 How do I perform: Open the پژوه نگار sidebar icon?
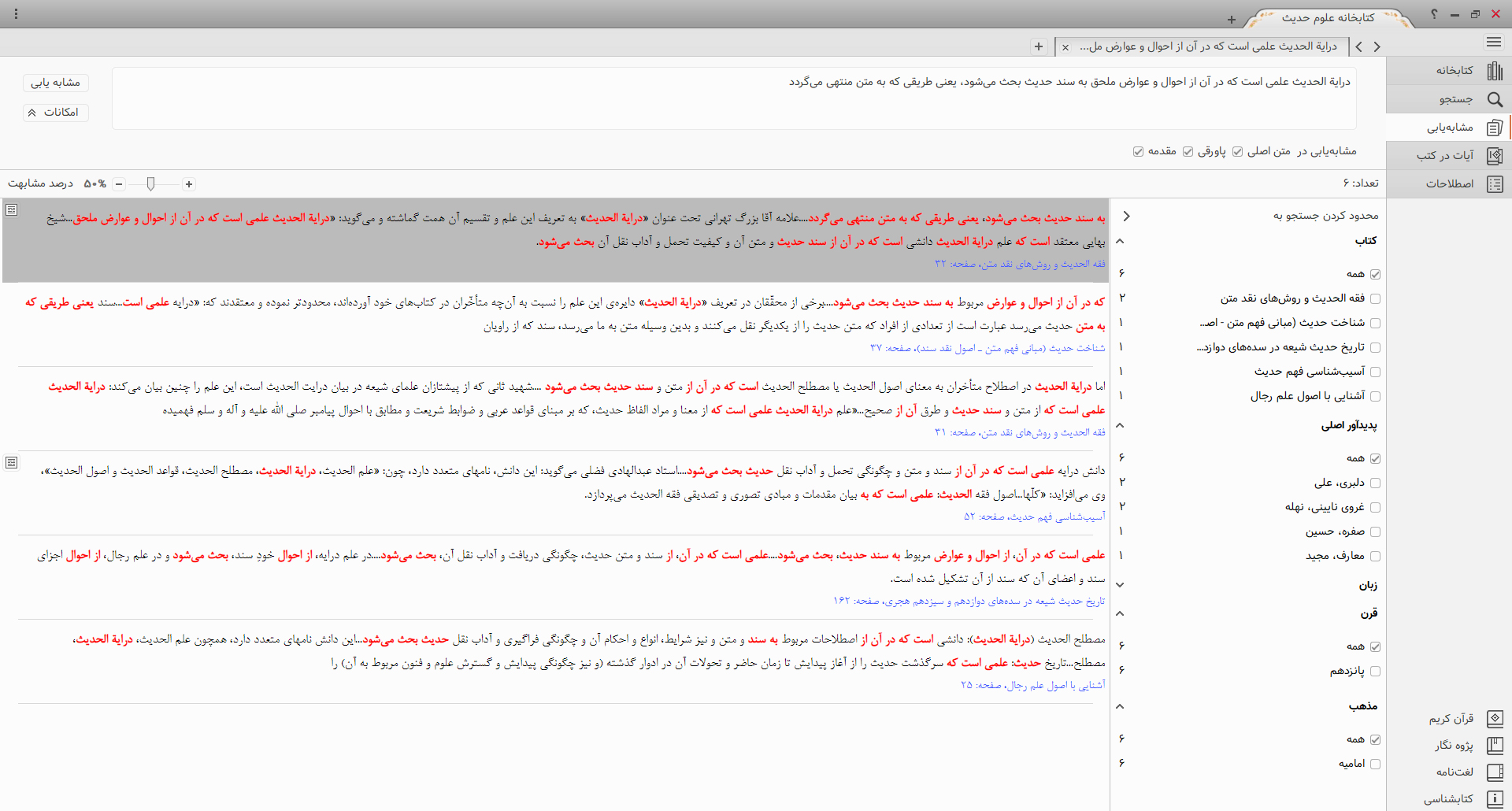point(1495,746)
